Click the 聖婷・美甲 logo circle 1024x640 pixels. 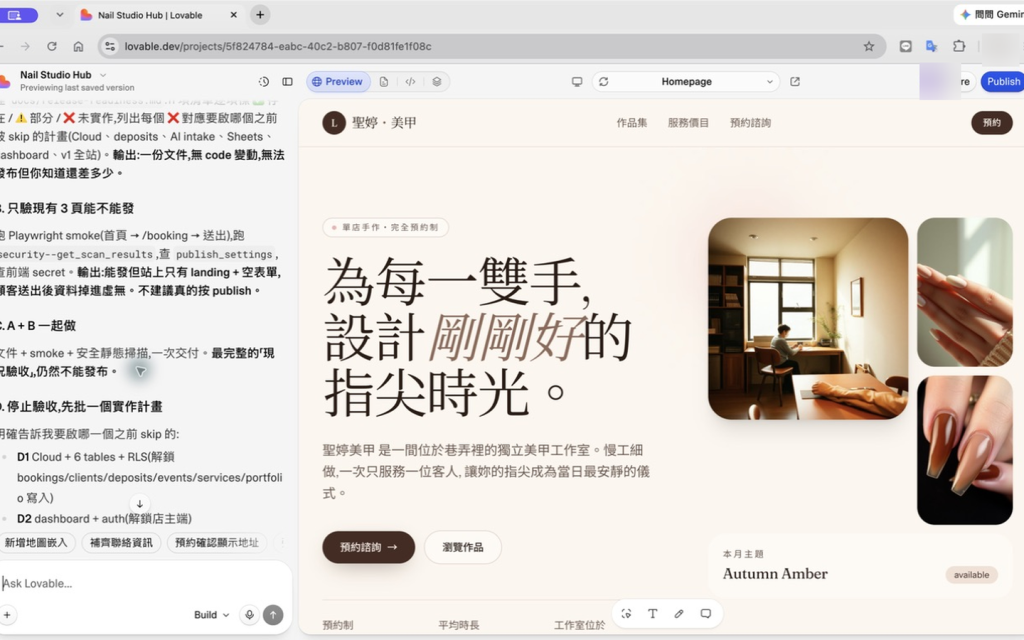coord(334,123)
